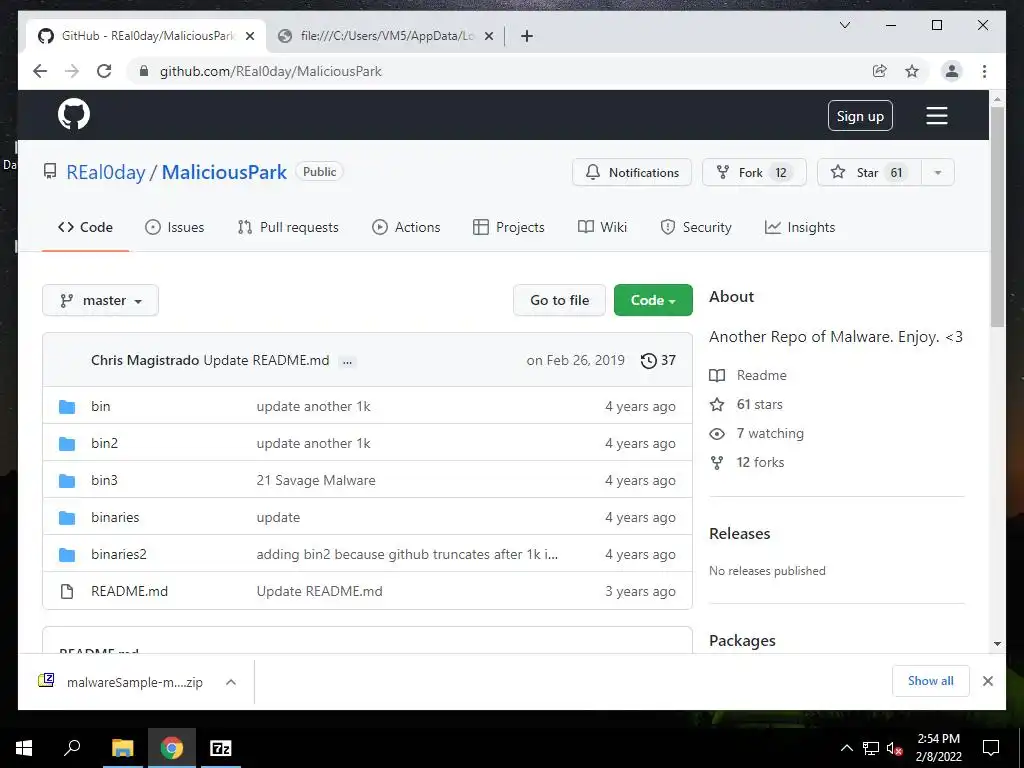Viewport: 1024px width, 768px height.
Task: View site lock security info
Action: (x=144, y=71)
